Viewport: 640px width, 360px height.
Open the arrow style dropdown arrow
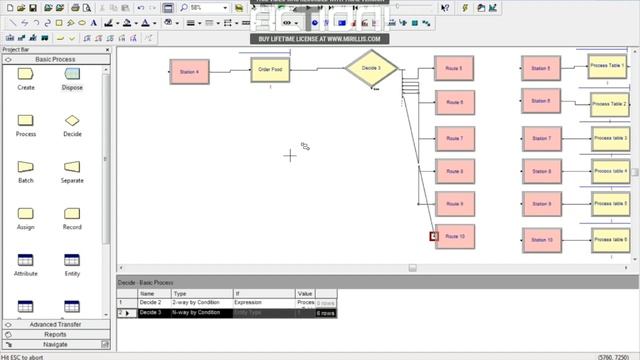[x=237, y=23]
